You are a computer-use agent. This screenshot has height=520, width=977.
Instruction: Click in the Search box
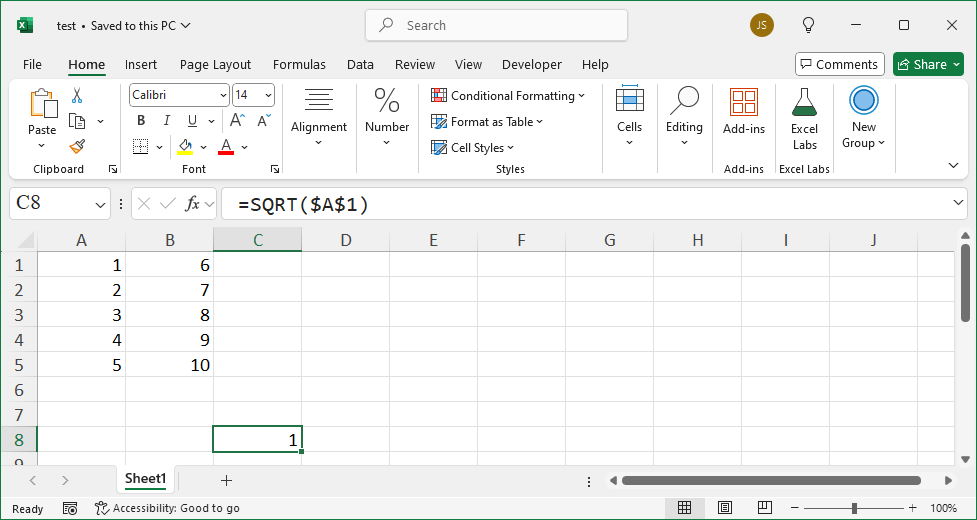tap(496, 26)
